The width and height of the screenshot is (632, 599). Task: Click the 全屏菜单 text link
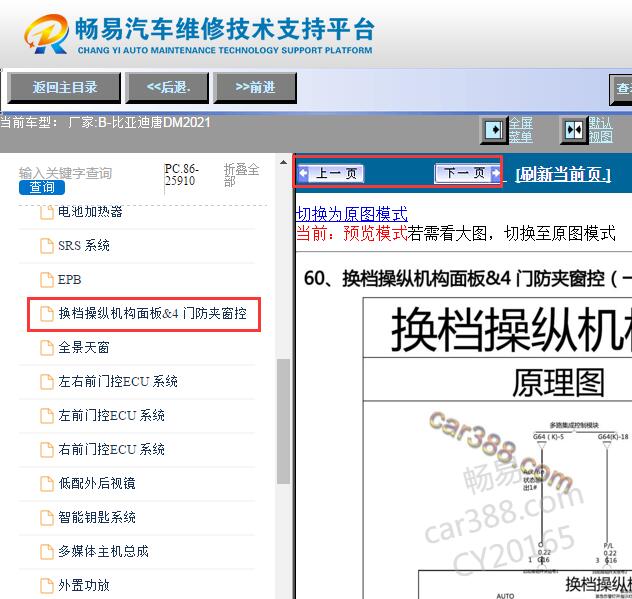(x=520, y=130)
